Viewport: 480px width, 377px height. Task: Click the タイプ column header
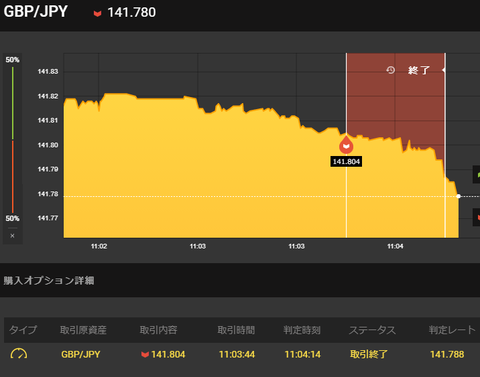coord(23,330)
